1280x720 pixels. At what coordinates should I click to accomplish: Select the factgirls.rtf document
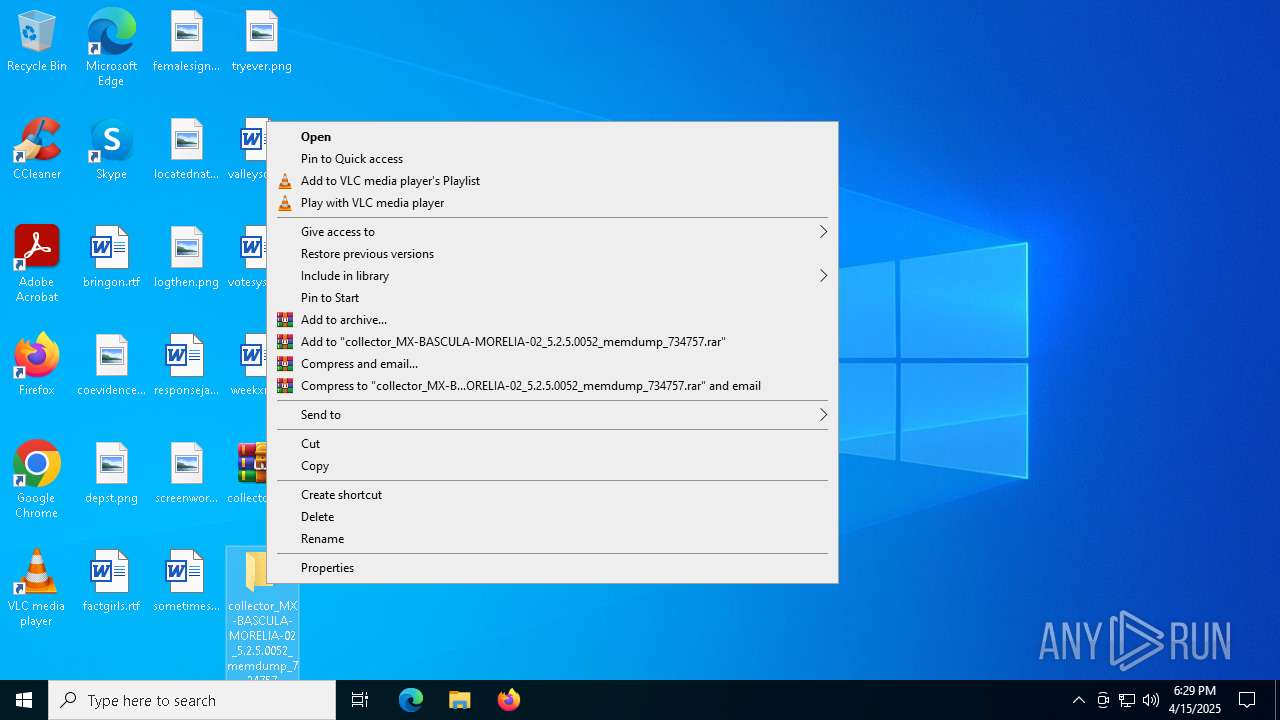point(111,582)
